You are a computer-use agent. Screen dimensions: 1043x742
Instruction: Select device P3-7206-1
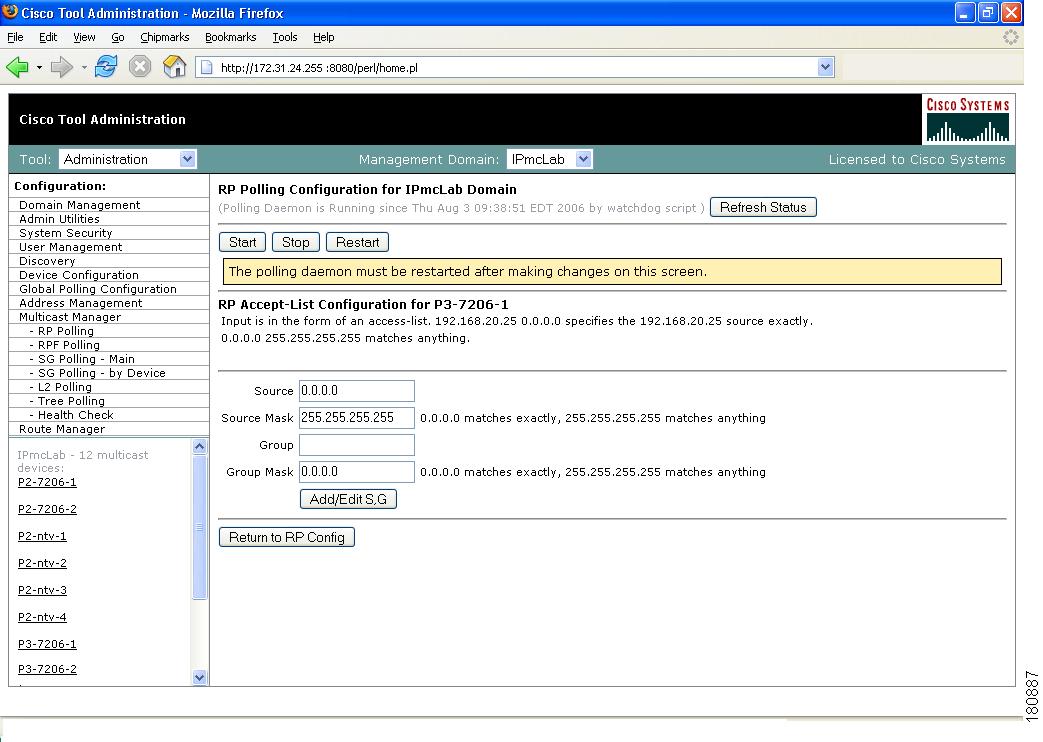click(x=47, y=644)
